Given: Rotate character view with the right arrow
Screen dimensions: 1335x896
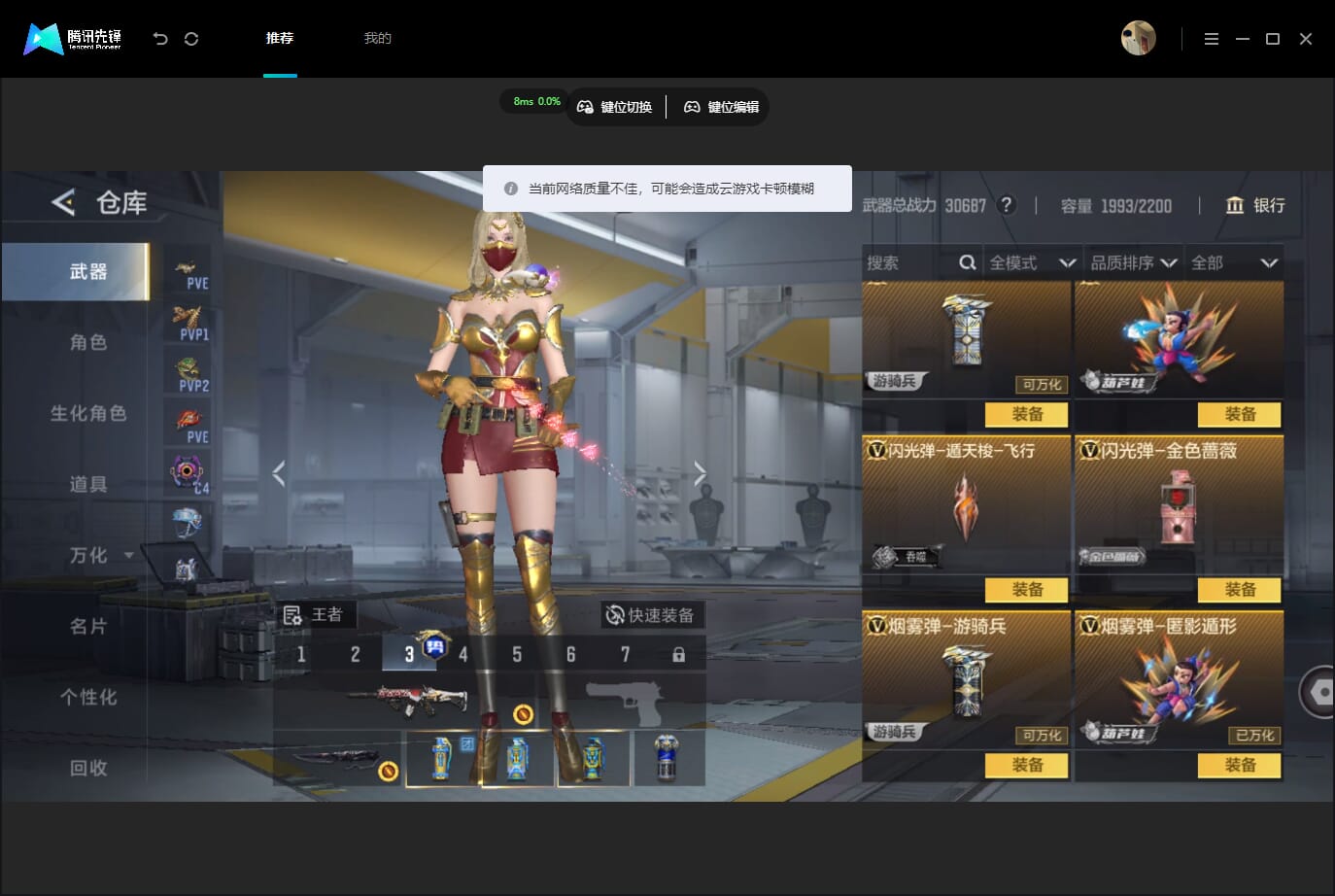Looking at the screenshot, I should pos(700,473).
